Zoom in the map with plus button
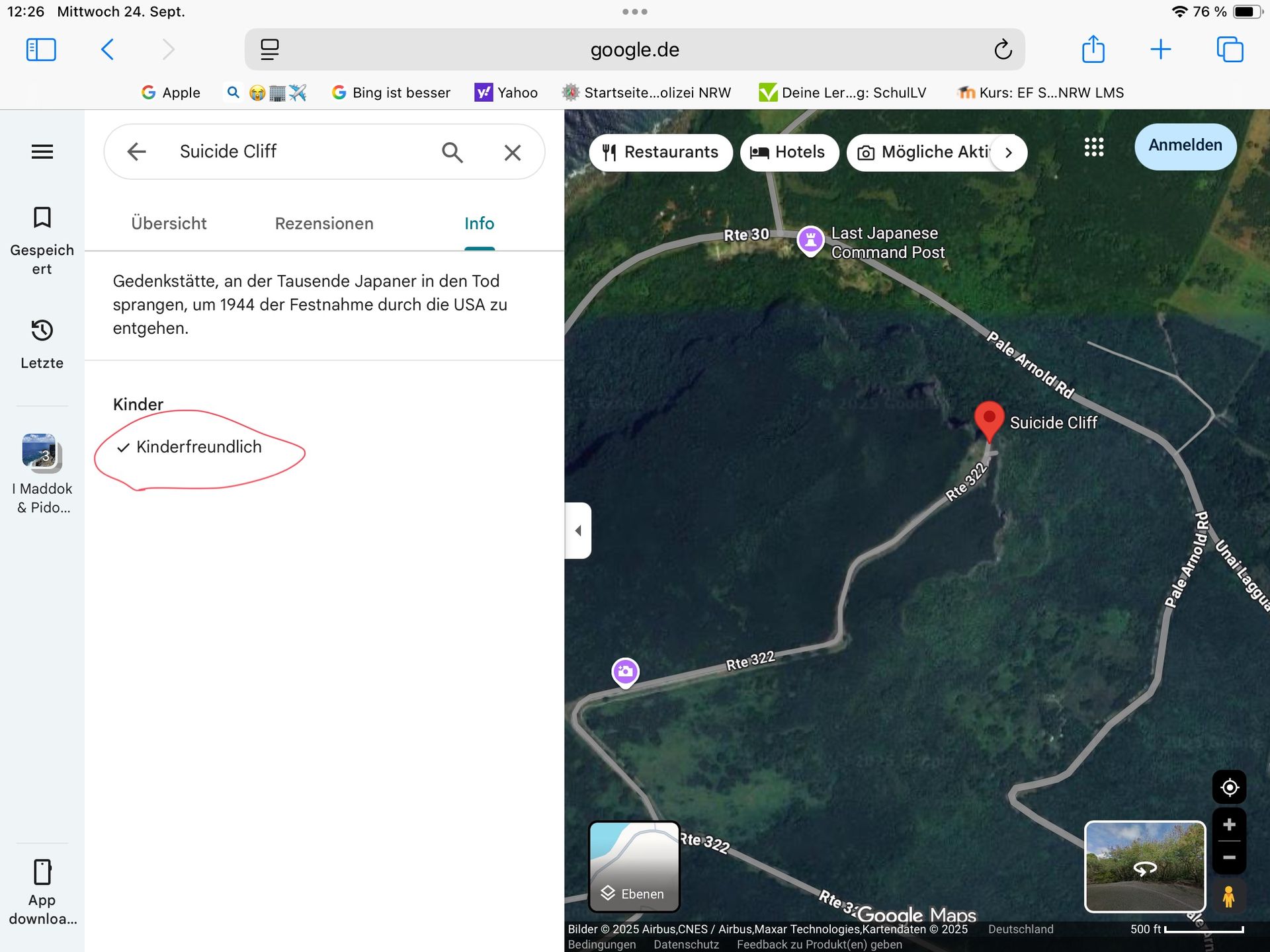Image resolution: width=1270 pixels, height=952 pixels. pyautogui.click(x=1229, y=825)
